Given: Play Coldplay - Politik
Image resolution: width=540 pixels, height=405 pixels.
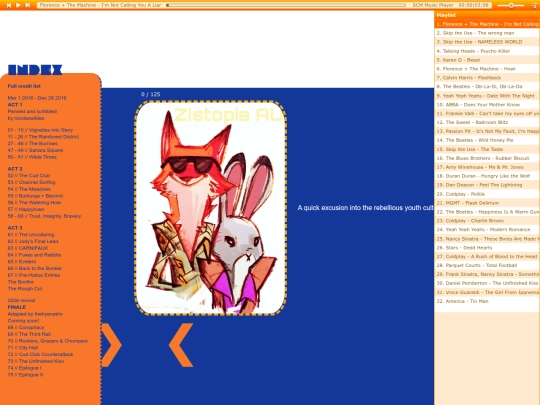Looking at the screenshot, I should point(487,194).
